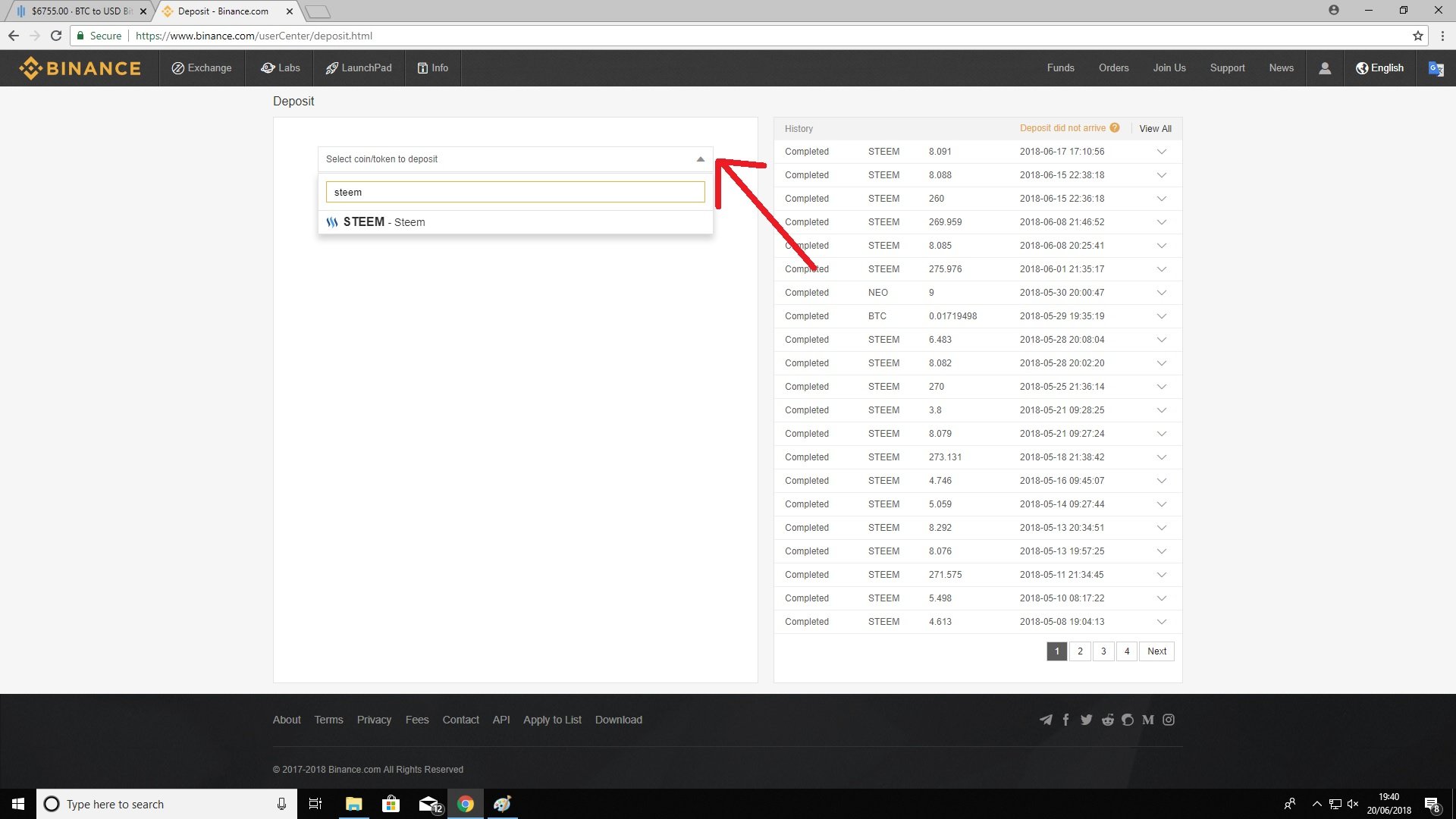Open the user account profile icon

1324,68
